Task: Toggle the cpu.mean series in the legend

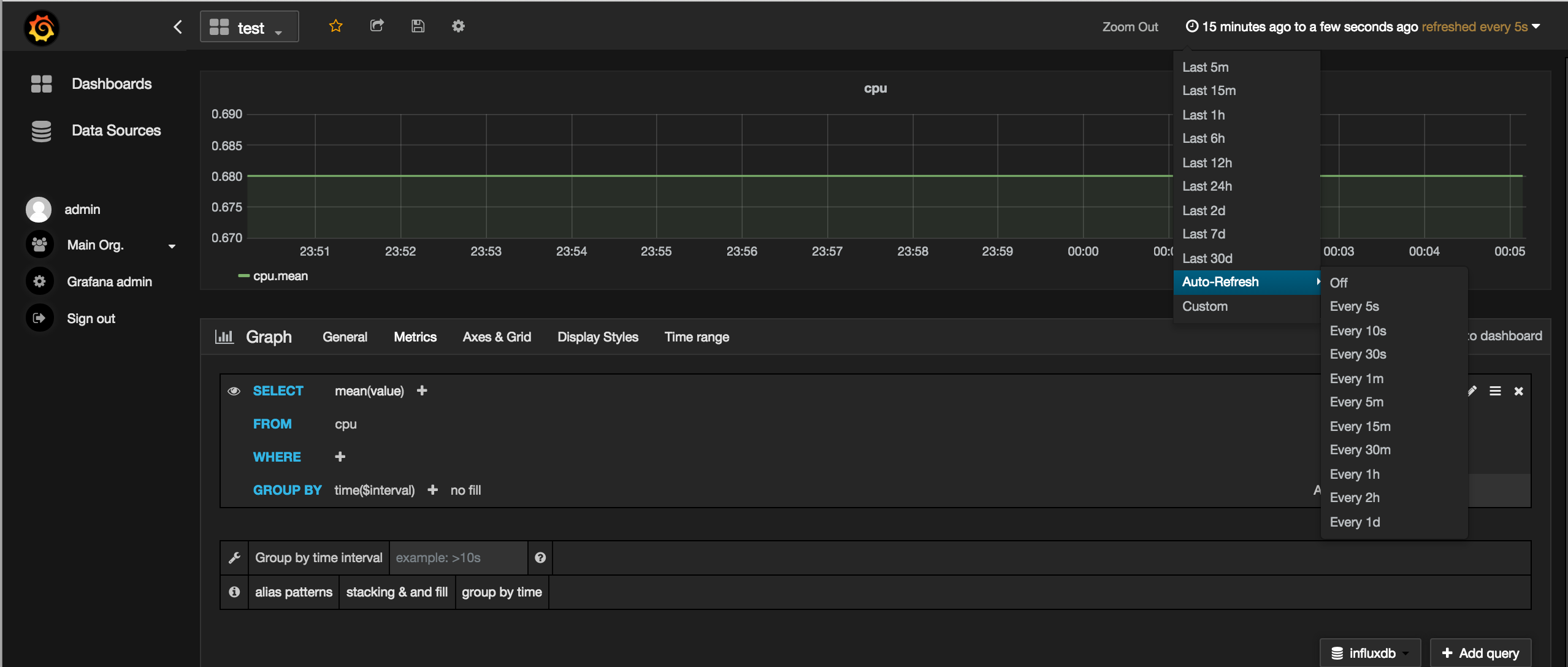Action: [x=280, y=275]
